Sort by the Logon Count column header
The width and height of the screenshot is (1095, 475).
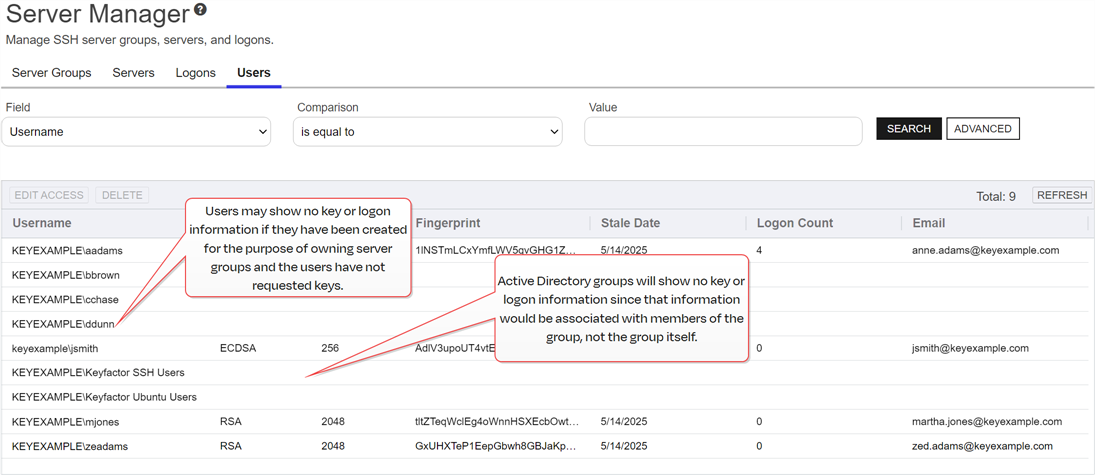(795, 223)
